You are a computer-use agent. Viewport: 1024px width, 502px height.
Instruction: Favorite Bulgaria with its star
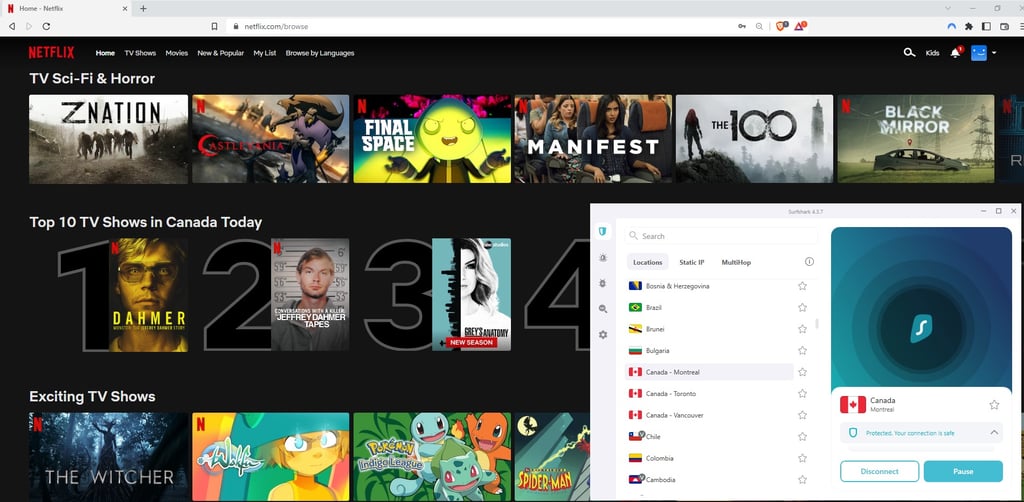(803, 351)
